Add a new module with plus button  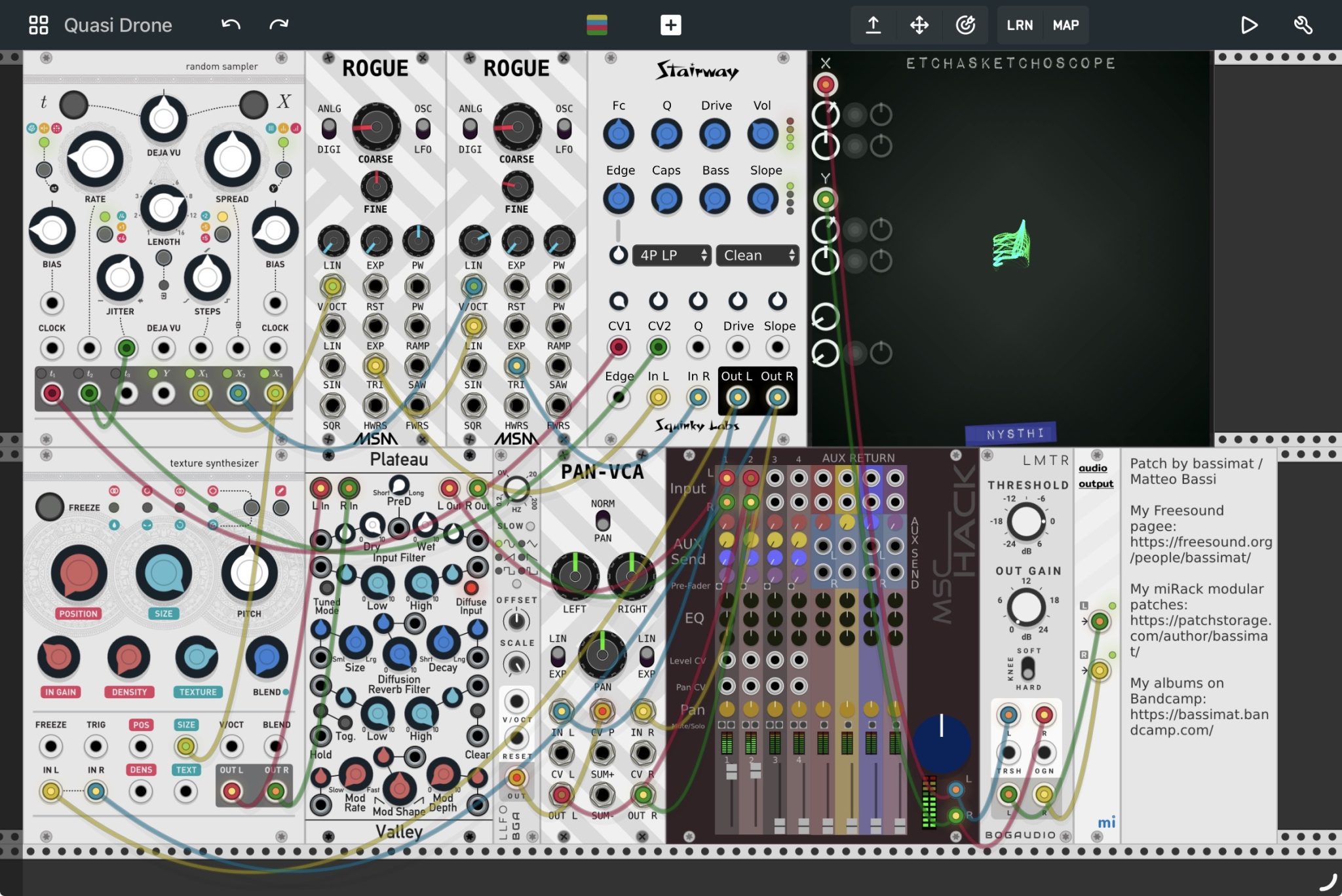tap(670, 25)
